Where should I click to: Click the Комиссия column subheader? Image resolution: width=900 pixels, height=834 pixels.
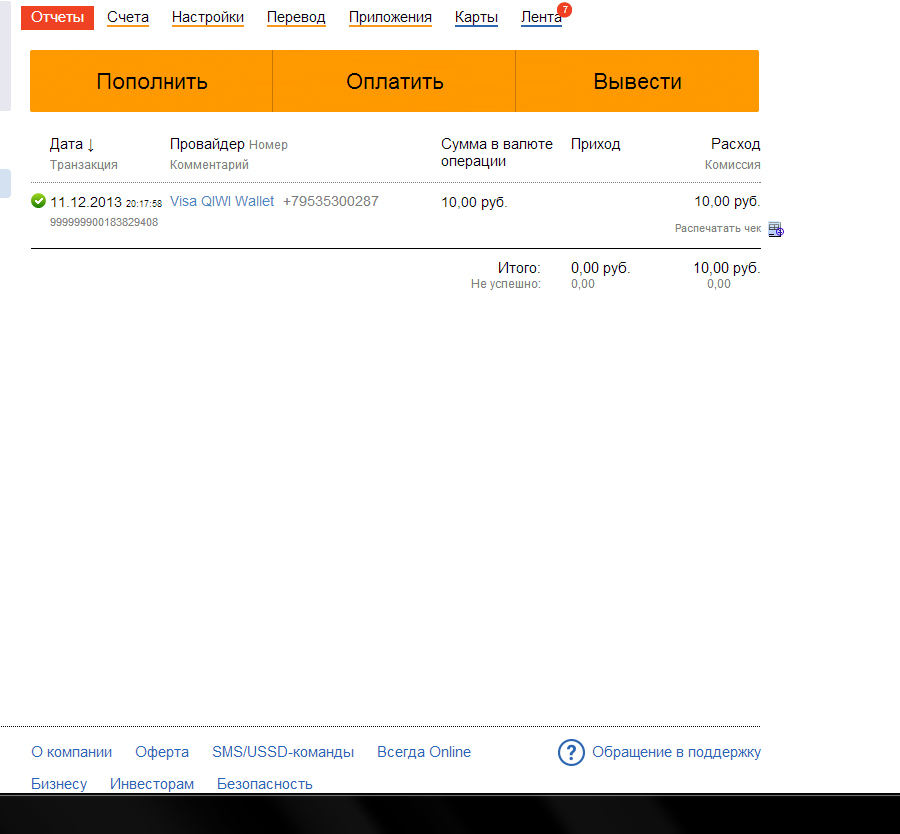pyautogui.click(x=733, y=165)
